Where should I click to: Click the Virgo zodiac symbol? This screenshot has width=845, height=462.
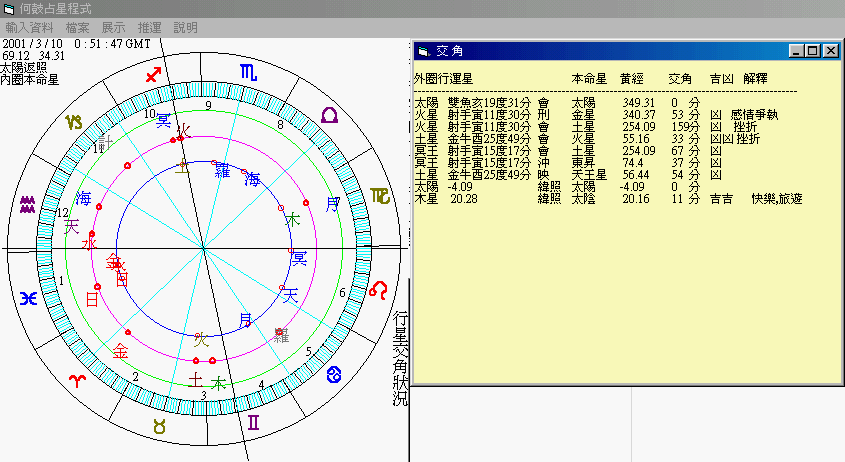point(380,196)
